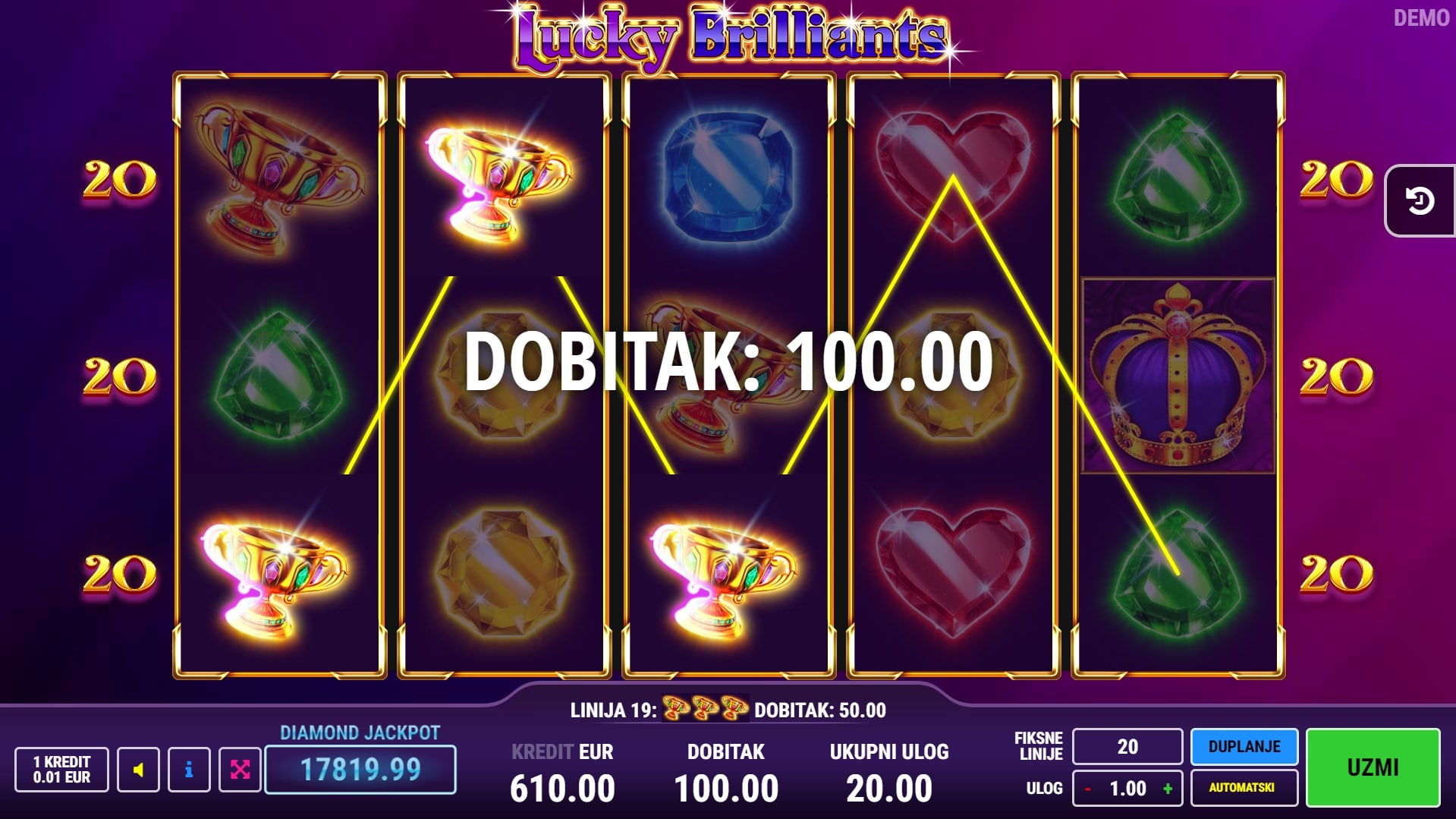Click the fixed lines value 20
The height and width of the screenshot is (819, 1456).
tap(1127, 747)
